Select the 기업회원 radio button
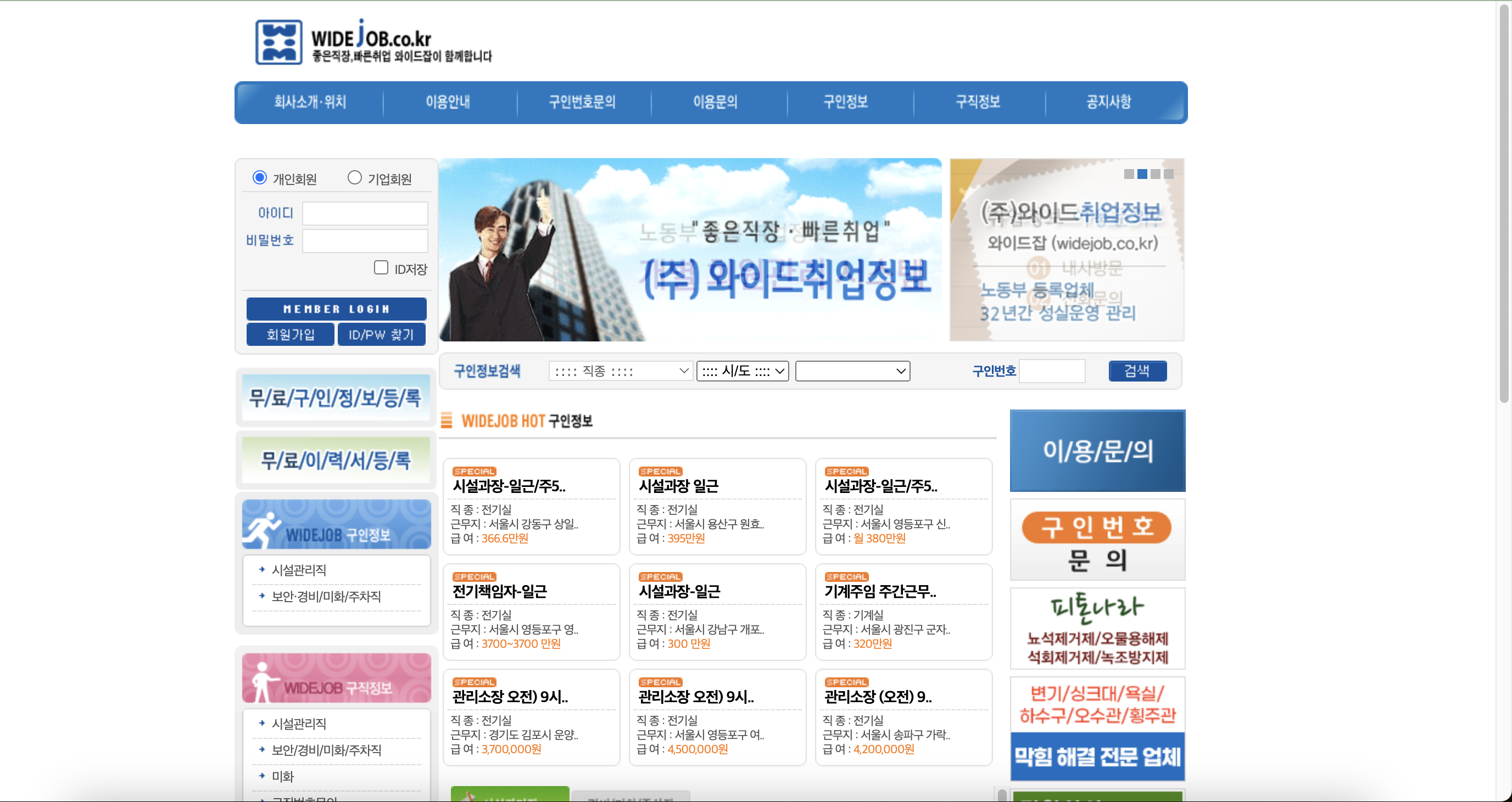The height and width of the screenshot is (802, 1512). (355, 177)
